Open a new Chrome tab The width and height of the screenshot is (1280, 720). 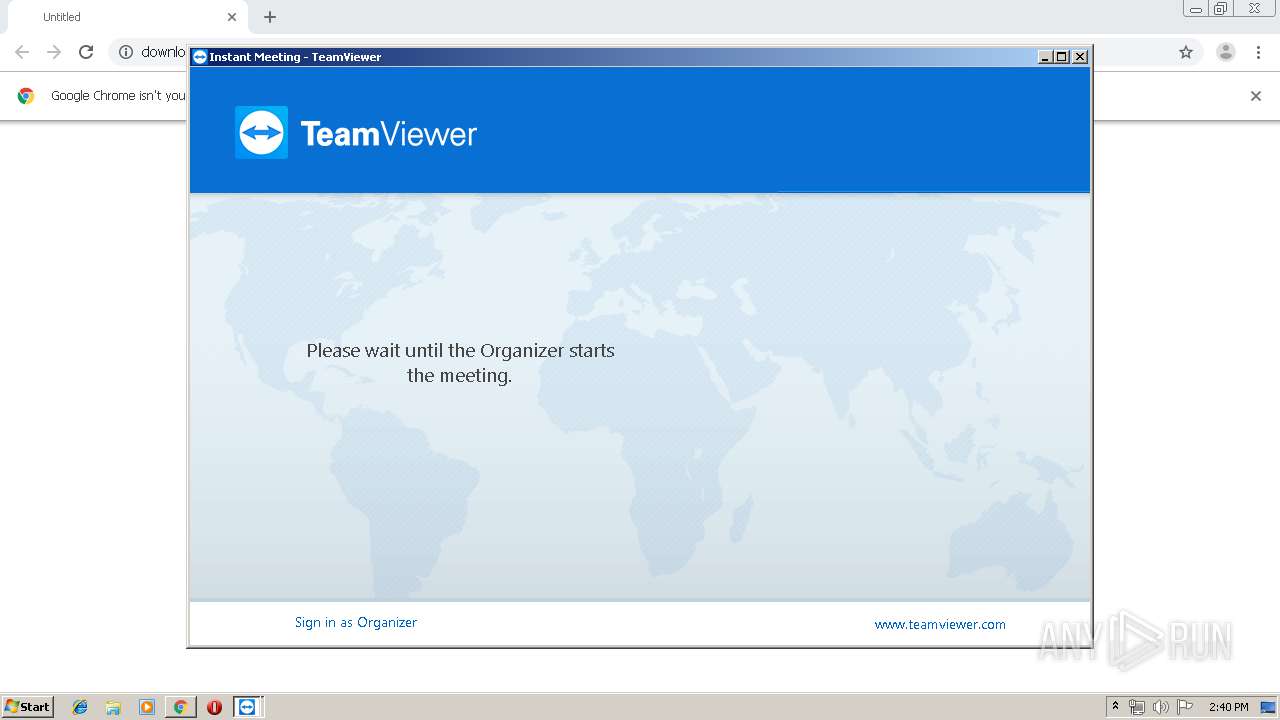point(270,17)
